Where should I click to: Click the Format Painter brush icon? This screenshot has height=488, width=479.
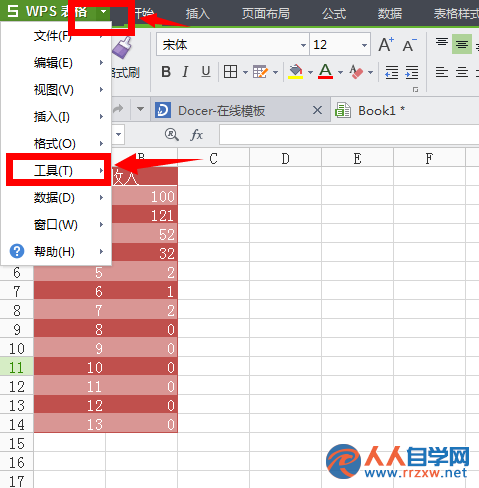point(123,47)
